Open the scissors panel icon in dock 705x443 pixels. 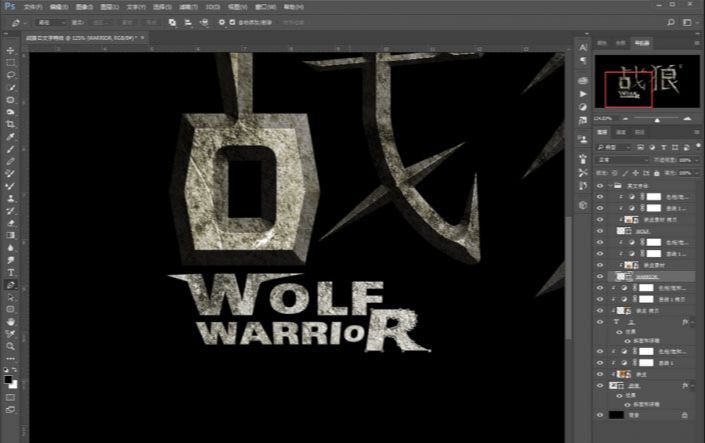coord(583,173)
